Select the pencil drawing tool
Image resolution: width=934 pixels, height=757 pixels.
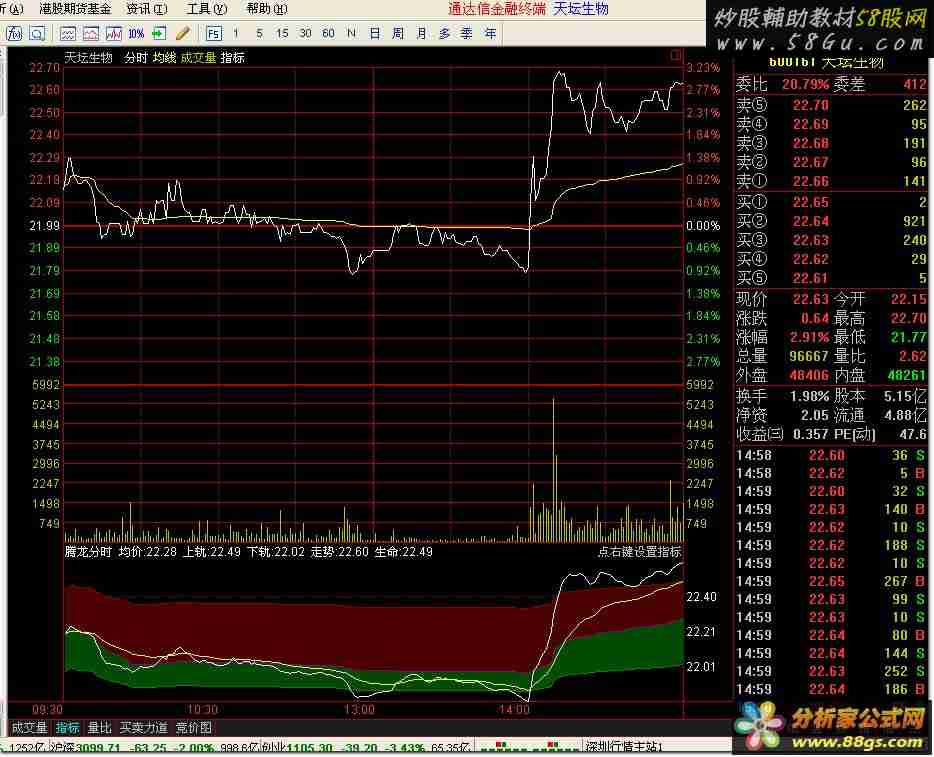[183, 33]
